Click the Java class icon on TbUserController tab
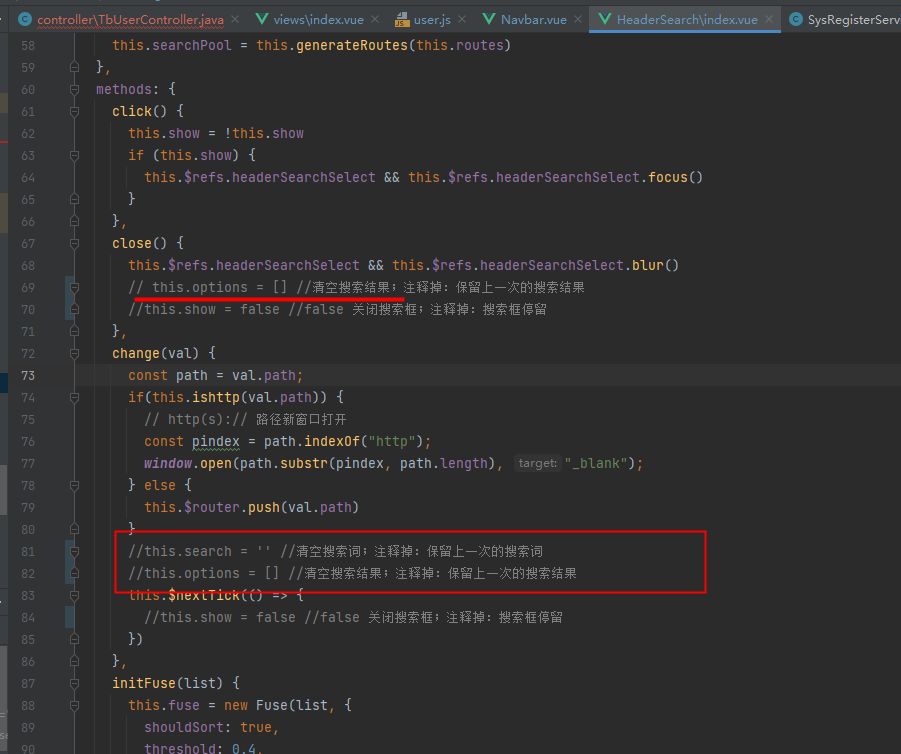 (25, 20)
